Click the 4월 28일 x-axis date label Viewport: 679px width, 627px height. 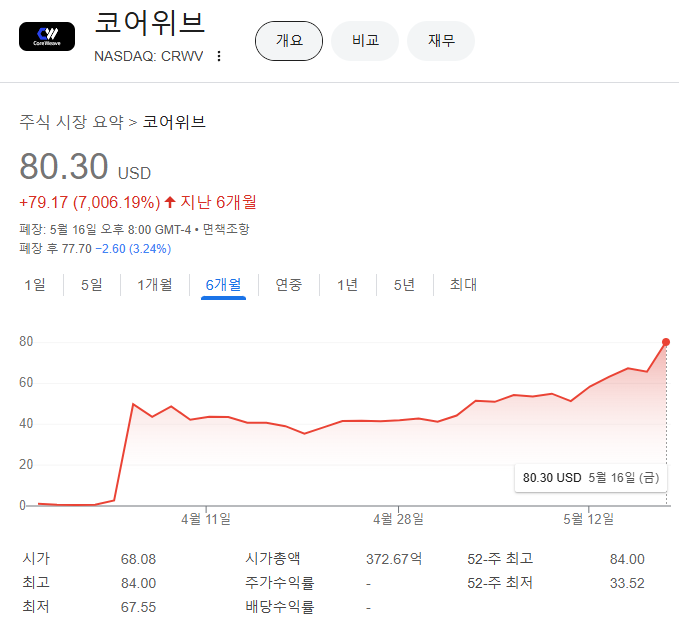[398, 519]
